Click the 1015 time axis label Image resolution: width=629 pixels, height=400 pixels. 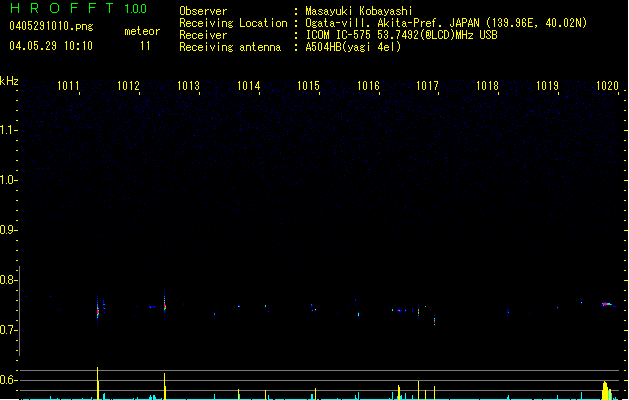(x=308, y=85)
